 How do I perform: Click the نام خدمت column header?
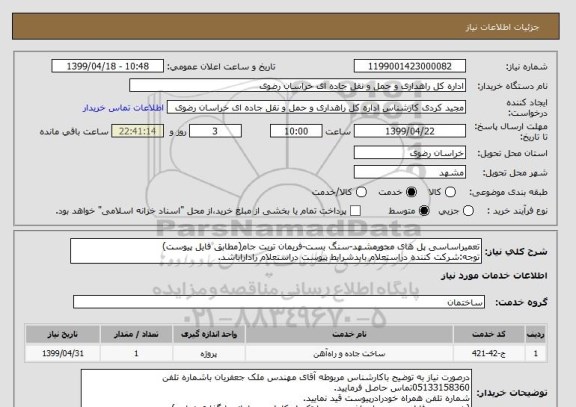[x=349, y=334]
